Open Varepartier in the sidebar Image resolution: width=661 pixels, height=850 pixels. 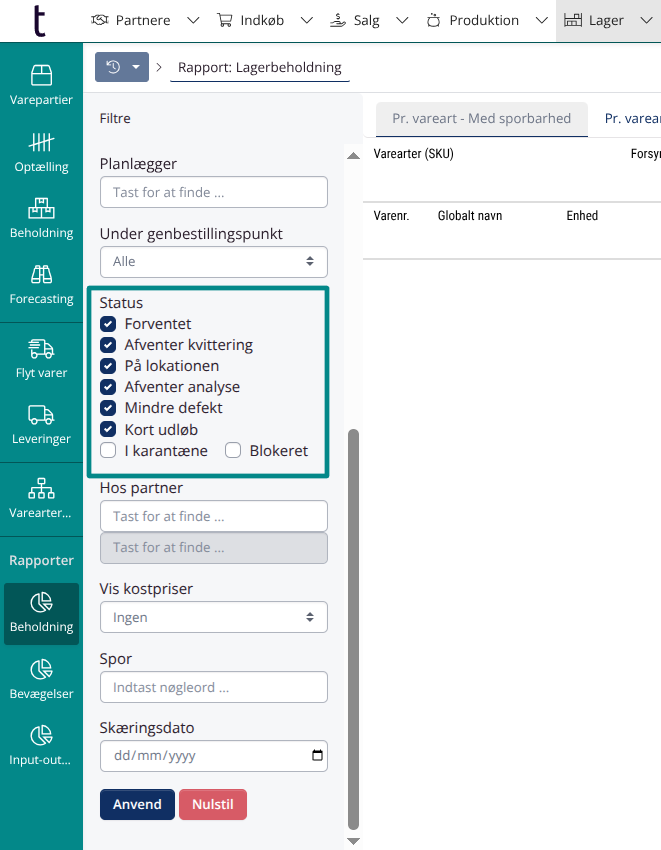[x=41, y=85]
